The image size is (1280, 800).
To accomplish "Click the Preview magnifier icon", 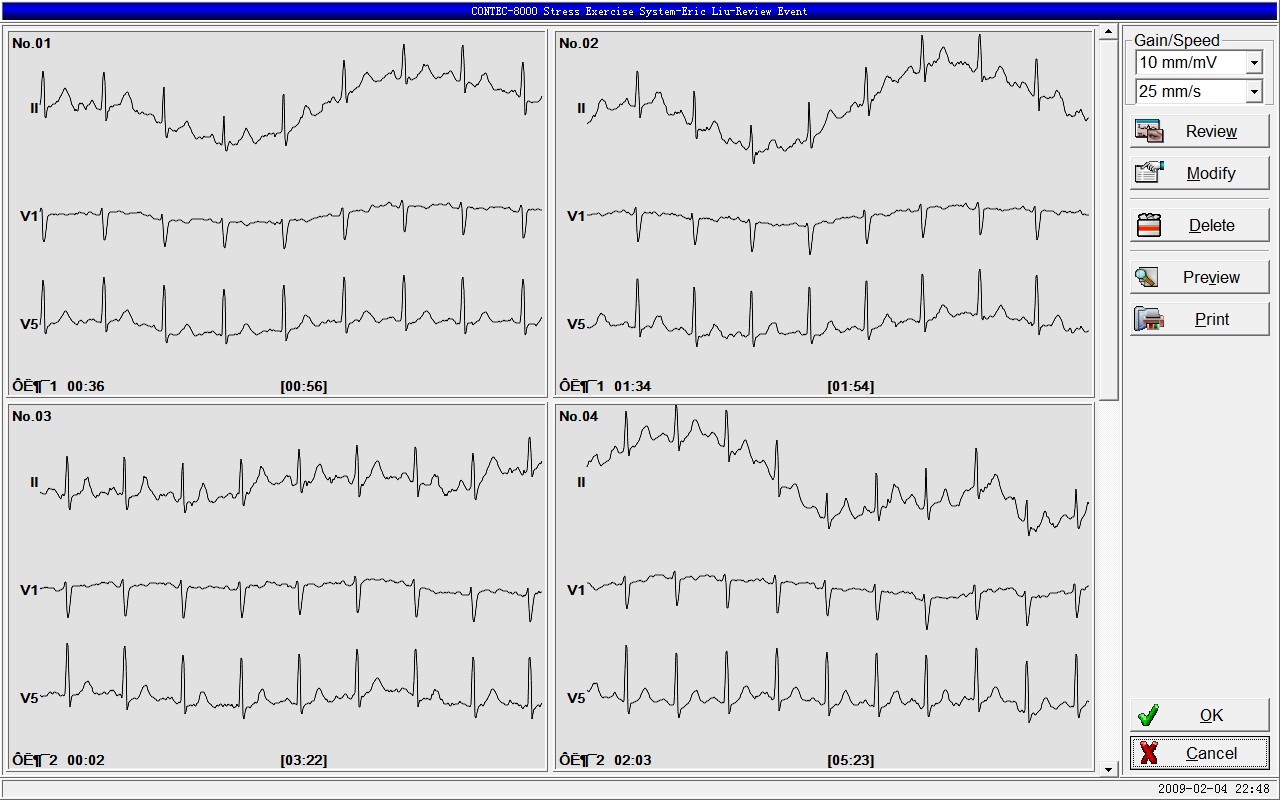I will 1147,277.
